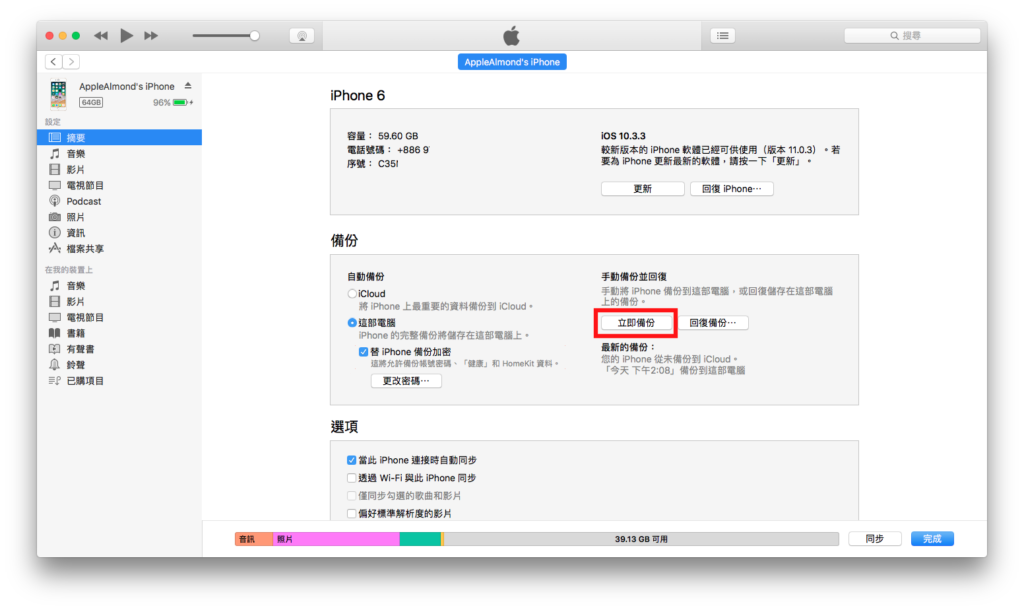Viewport: 1024px width, 610px height.
Task: Click the 電話號碼 phone number text
Action: [x=388, y=150]
